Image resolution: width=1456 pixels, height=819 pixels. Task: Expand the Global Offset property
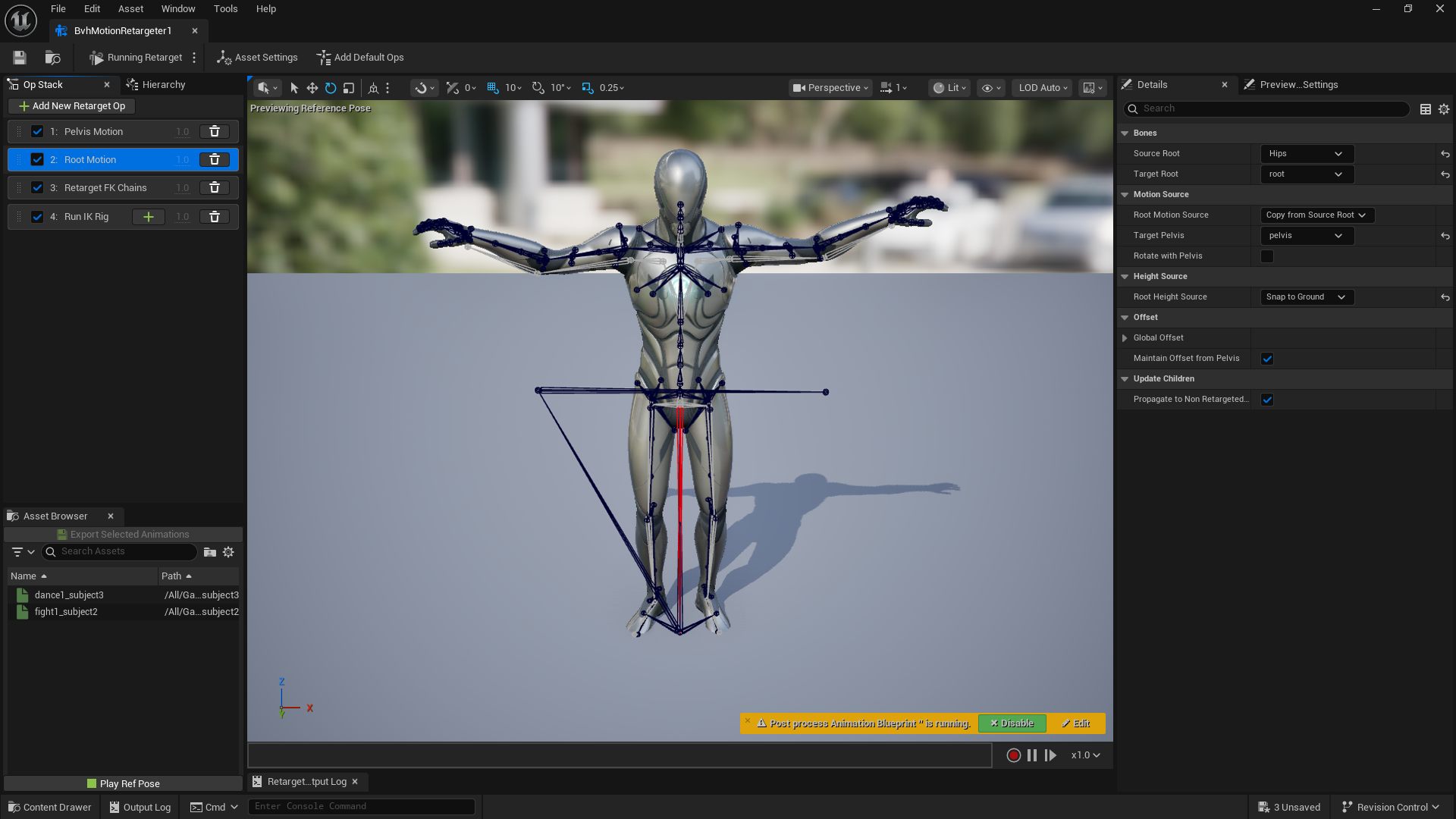coord(1125,338)
